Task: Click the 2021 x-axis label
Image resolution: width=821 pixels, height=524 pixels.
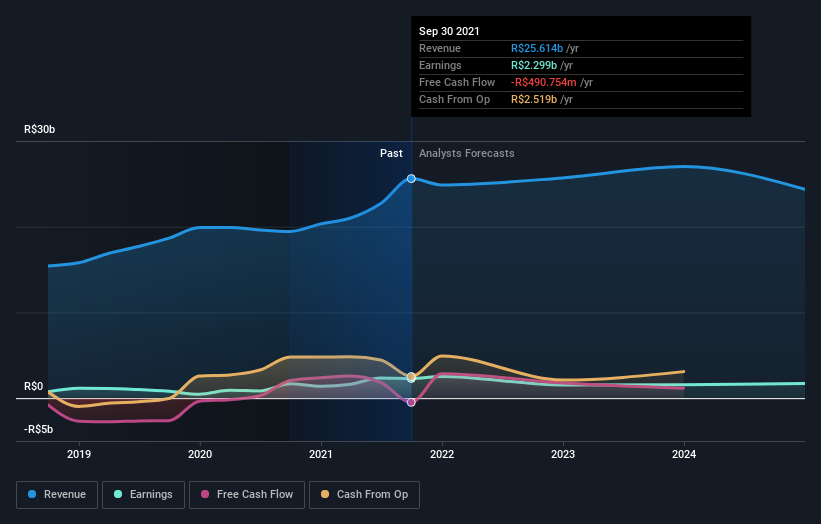Action: coord(321,454)
